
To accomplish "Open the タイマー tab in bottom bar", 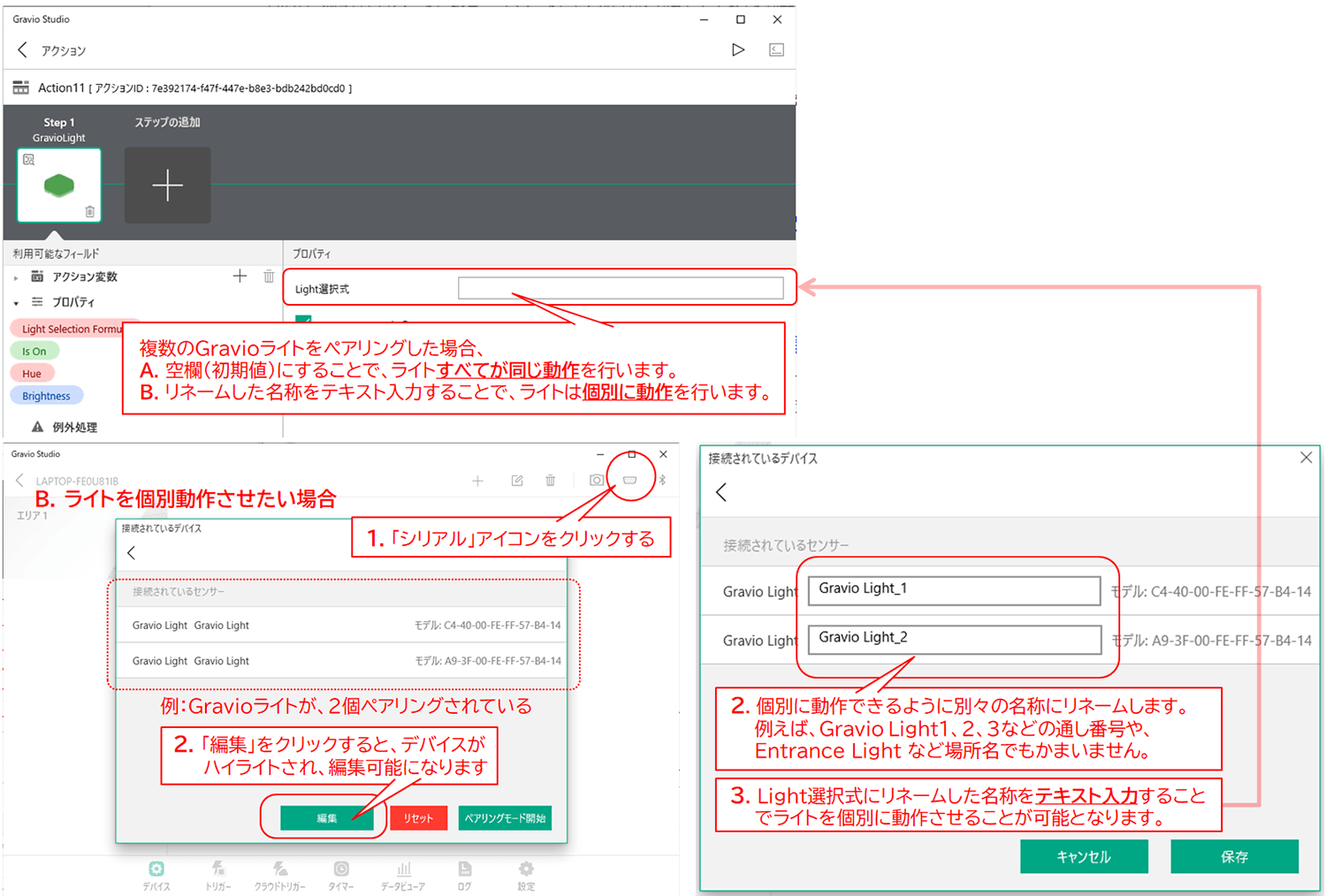I will pyautogui.click(x=341, y=876).
